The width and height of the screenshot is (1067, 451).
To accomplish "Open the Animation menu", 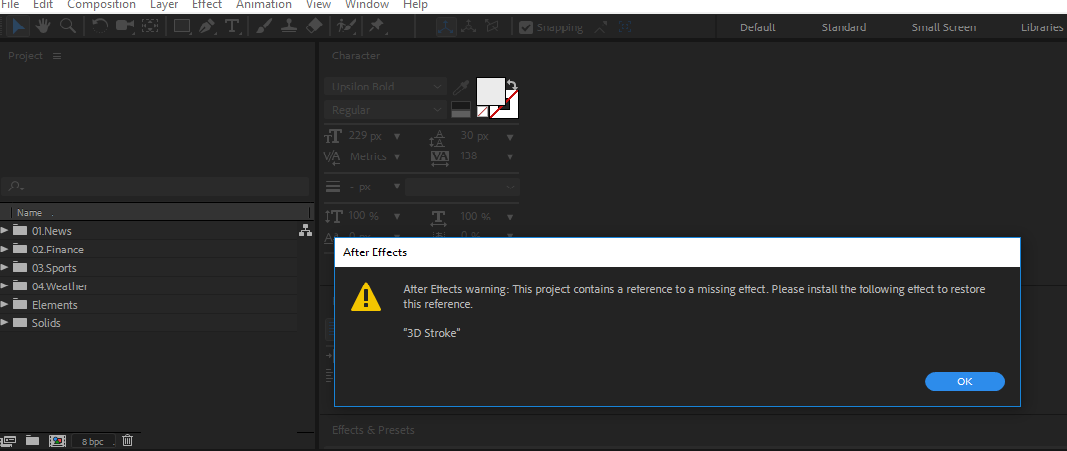I will click(264, 5).
